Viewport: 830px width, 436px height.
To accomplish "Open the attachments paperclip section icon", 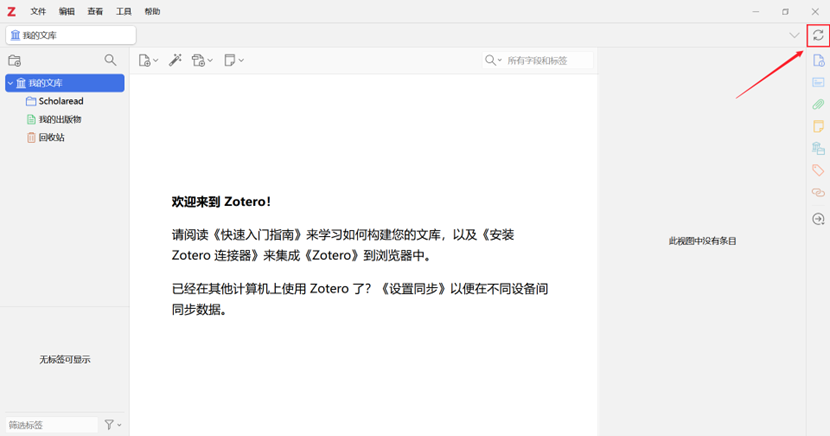I will point(818,104).
